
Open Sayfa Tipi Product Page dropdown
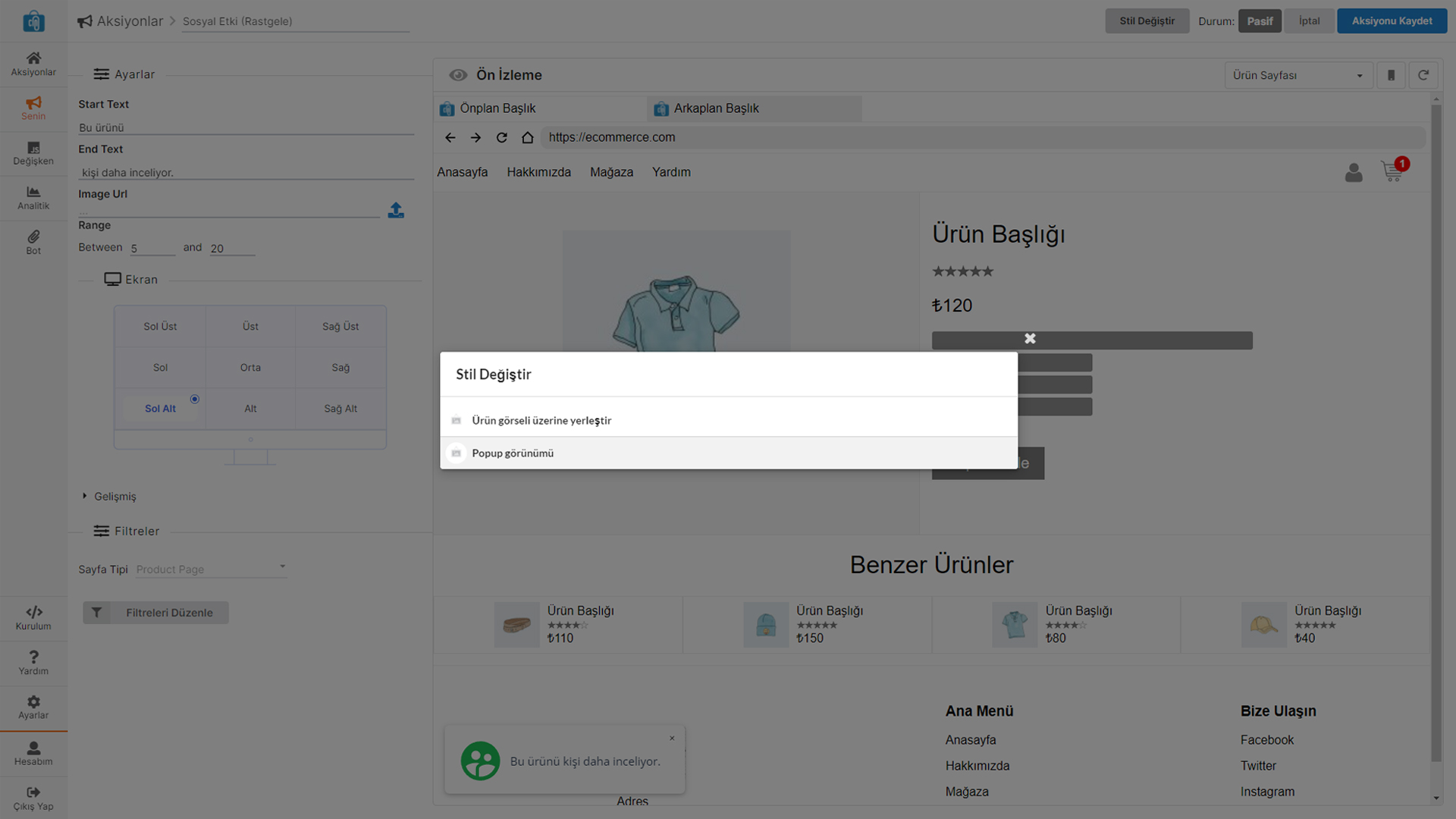[x=211, y=569]
